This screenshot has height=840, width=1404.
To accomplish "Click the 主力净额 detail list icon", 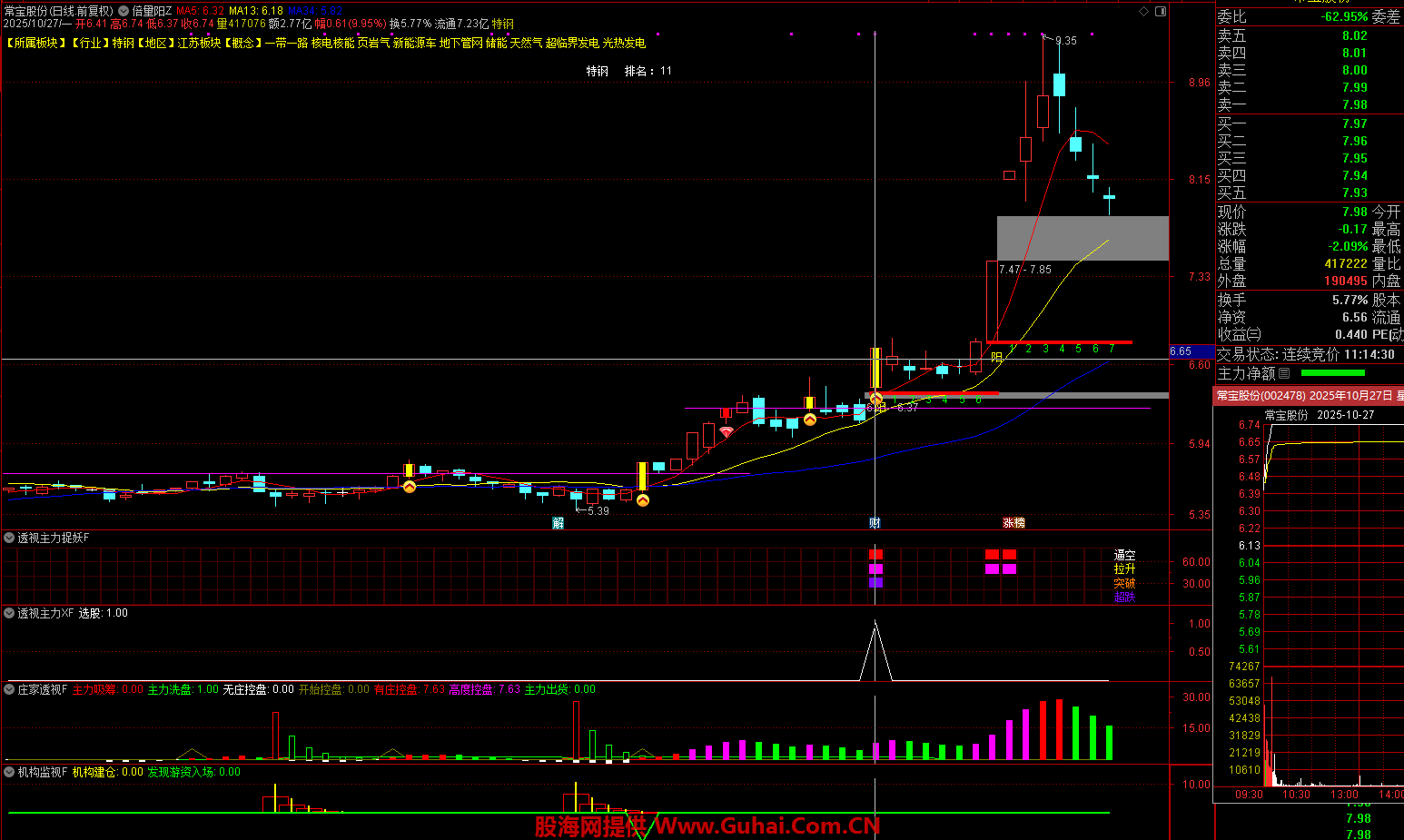I will click(1284, 373).
